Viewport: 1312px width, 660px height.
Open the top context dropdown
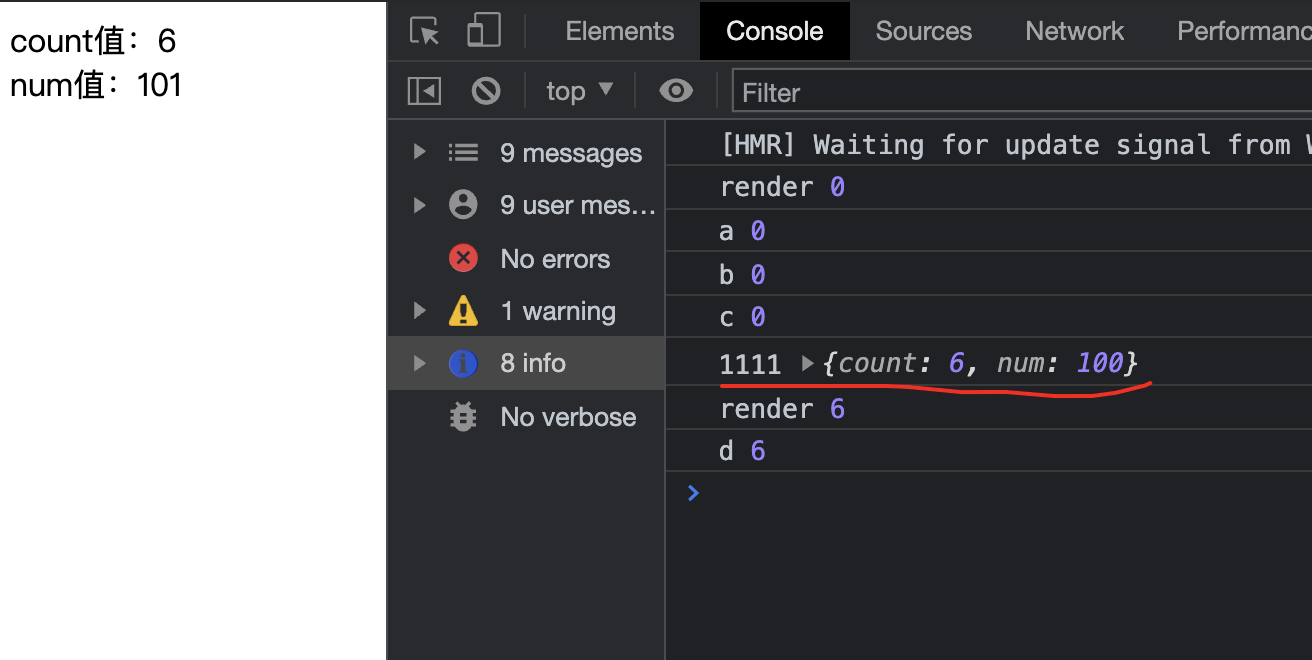point(579,92)
